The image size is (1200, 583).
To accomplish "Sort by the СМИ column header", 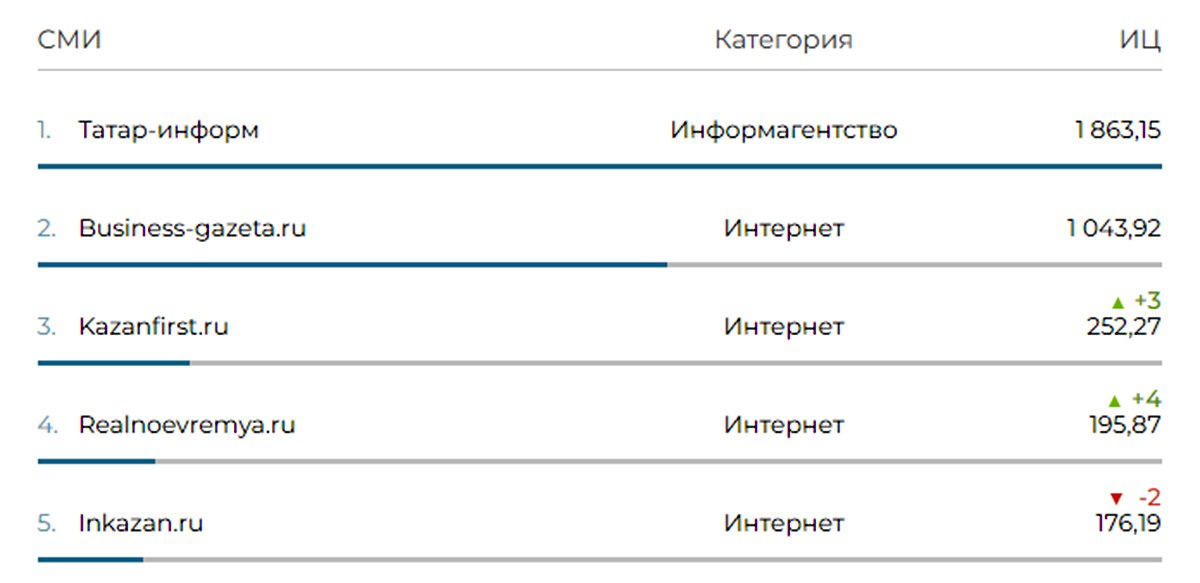I will tap(69, 40).
